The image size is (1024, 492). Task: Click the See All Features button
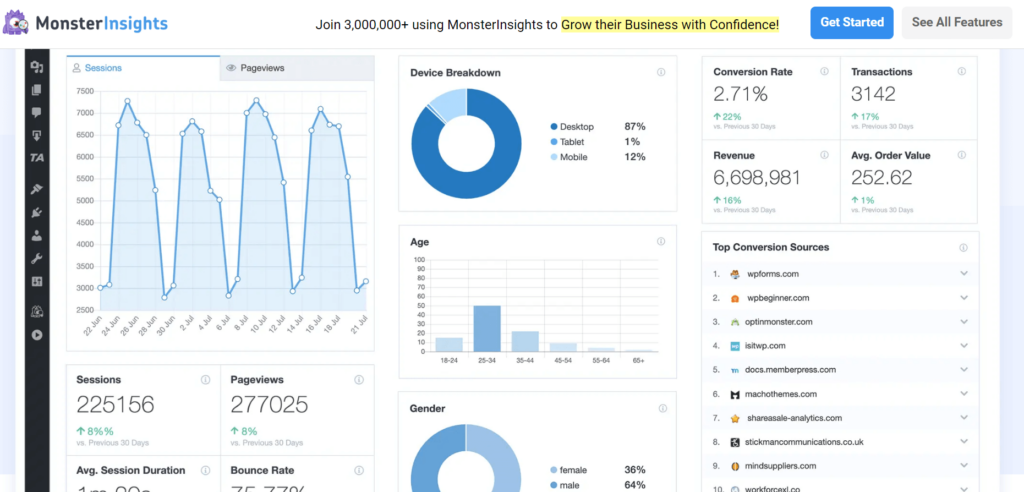pos(957,23)
